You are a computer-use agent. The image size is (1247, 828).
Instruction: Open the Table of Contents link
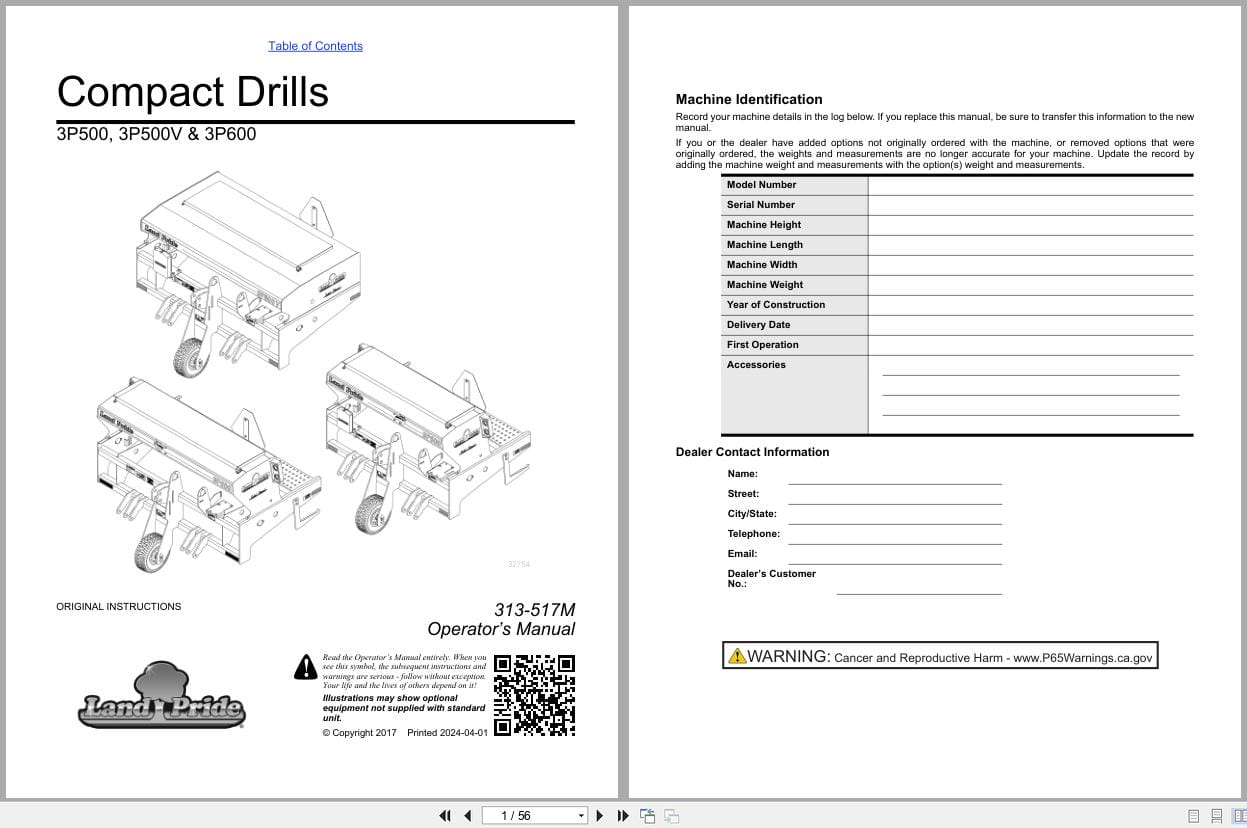tap(315, 46)
